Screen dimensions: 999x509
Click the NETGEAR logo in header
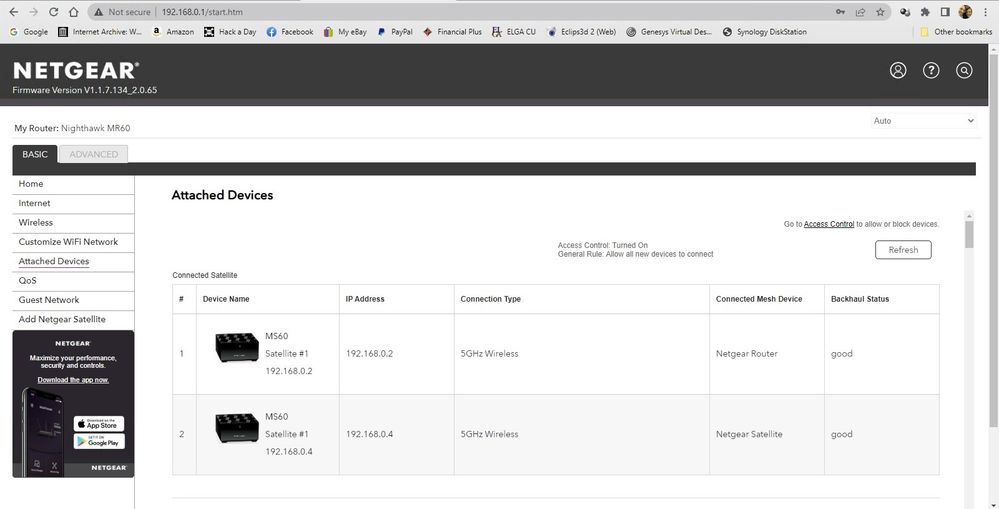[x=76, y=70]
